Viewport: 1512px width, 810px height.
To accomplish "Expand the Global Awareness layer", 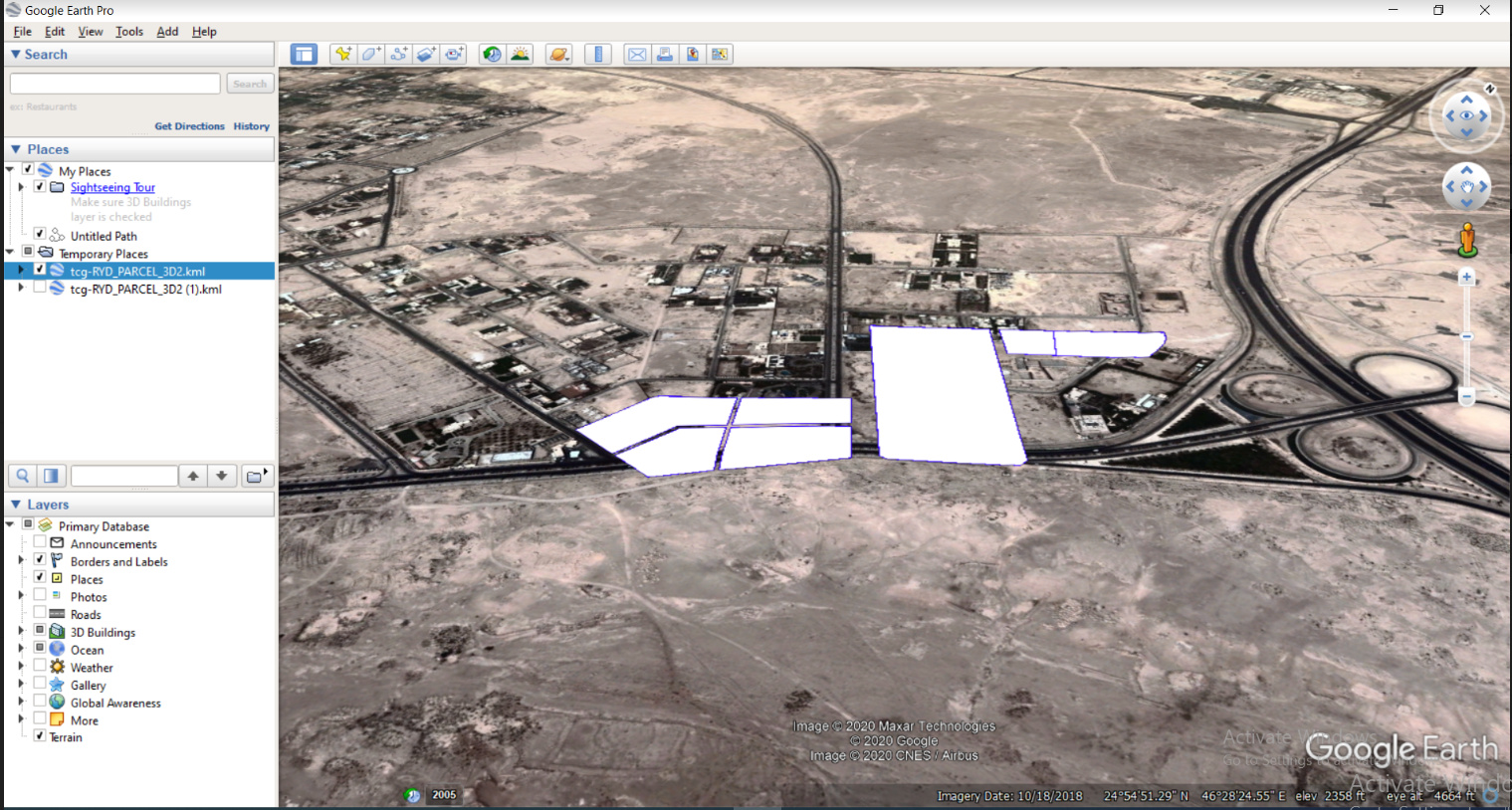I will click(21, 702).
